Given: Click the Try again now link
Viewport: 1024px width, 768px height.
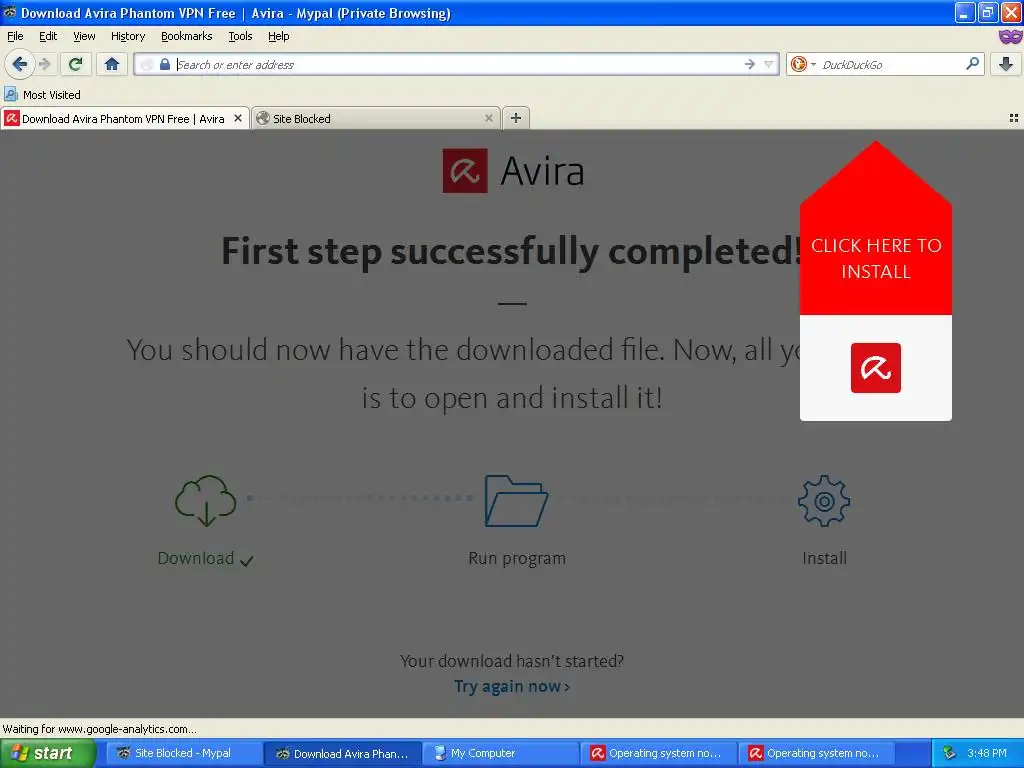Looking at the screenshot, I should (512, 686).
